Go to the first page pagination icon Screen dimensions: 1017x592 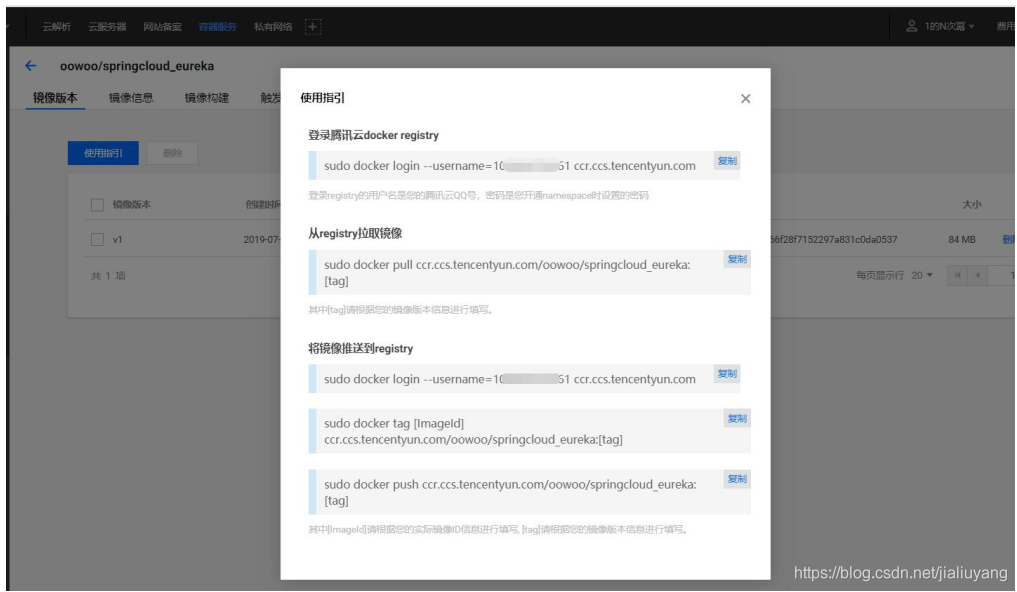tap(957, 276)
